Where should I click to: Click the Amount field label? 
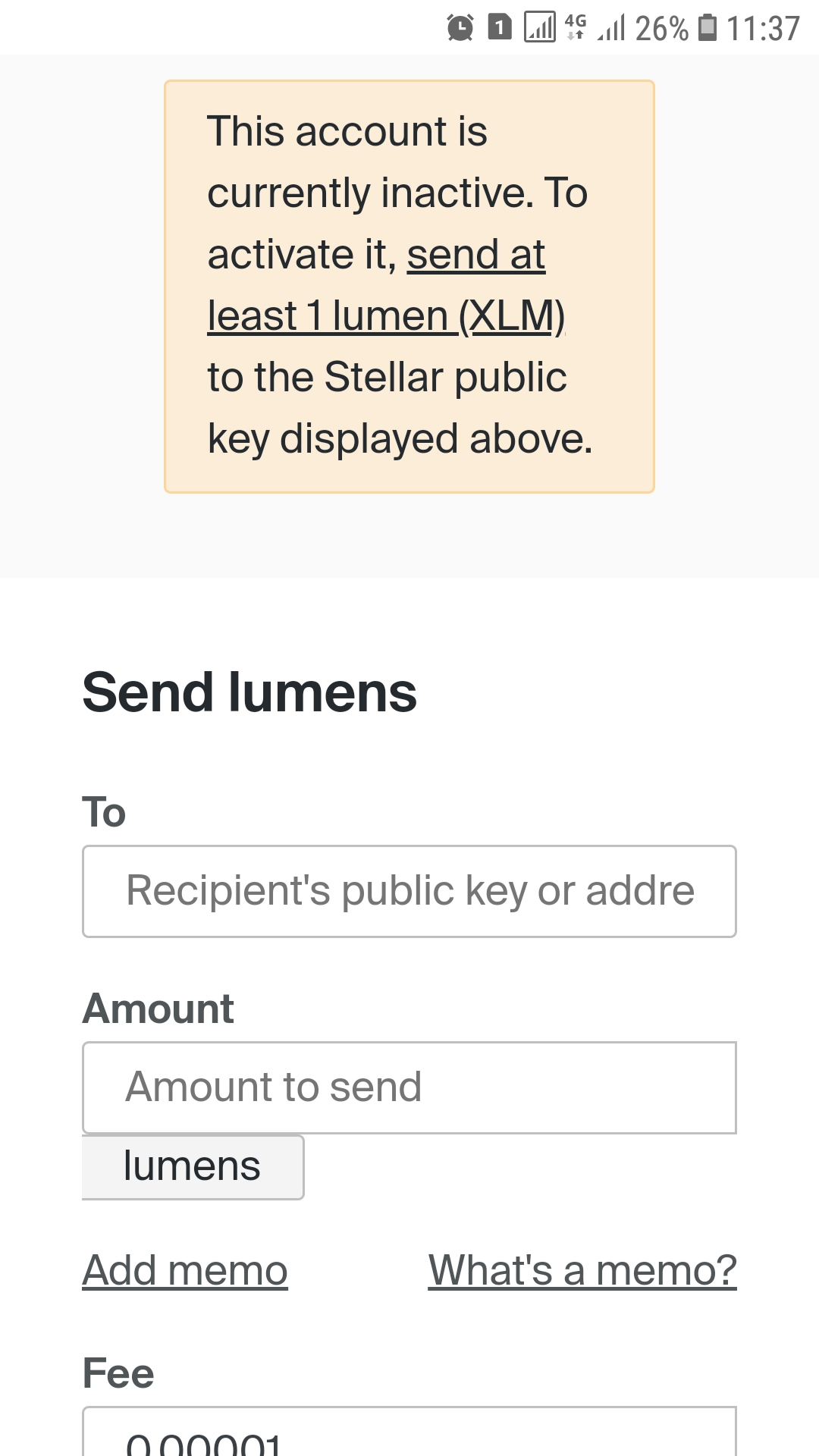[x=158, y=1009]
